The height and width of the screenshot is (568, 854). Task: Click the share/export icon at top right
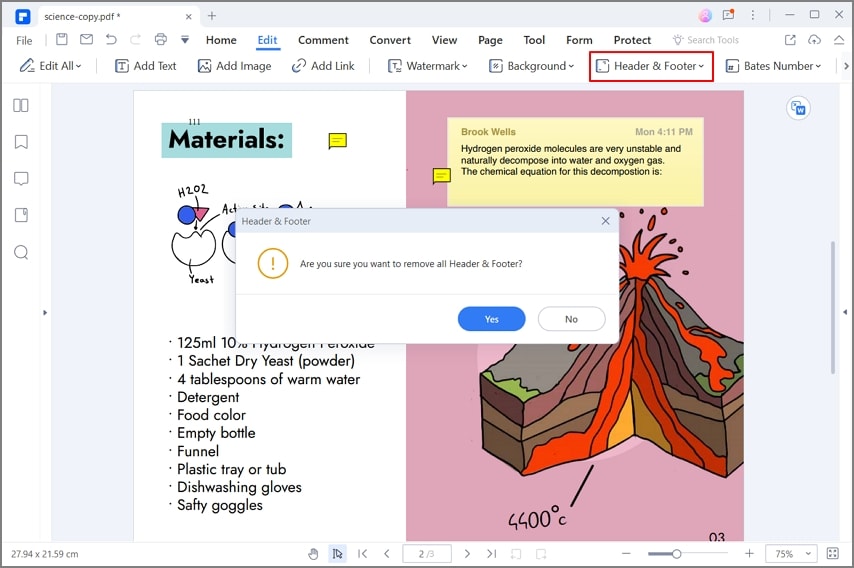[x=790, y=40]
